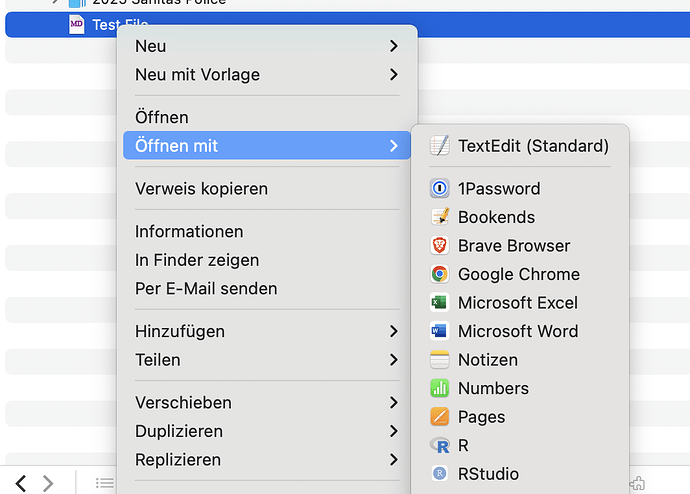Click Verweis kopieren menu entry
The width and height of the screenshot is (690, 494).
point(201,189)
